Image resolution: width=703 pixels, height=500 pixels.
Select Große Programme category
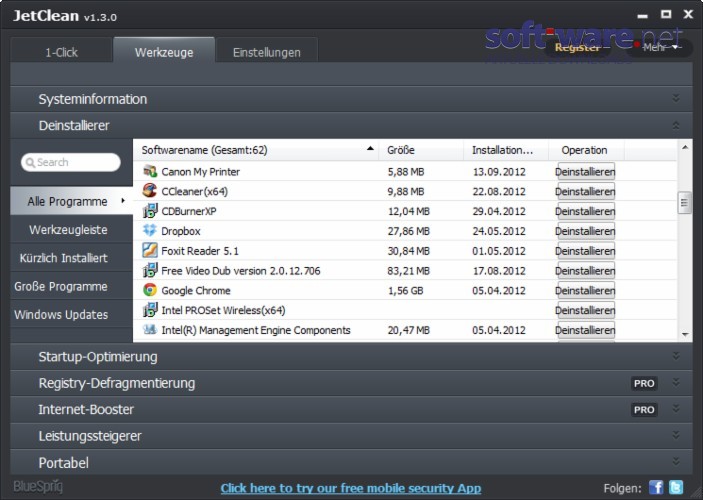tap(72, 286)
